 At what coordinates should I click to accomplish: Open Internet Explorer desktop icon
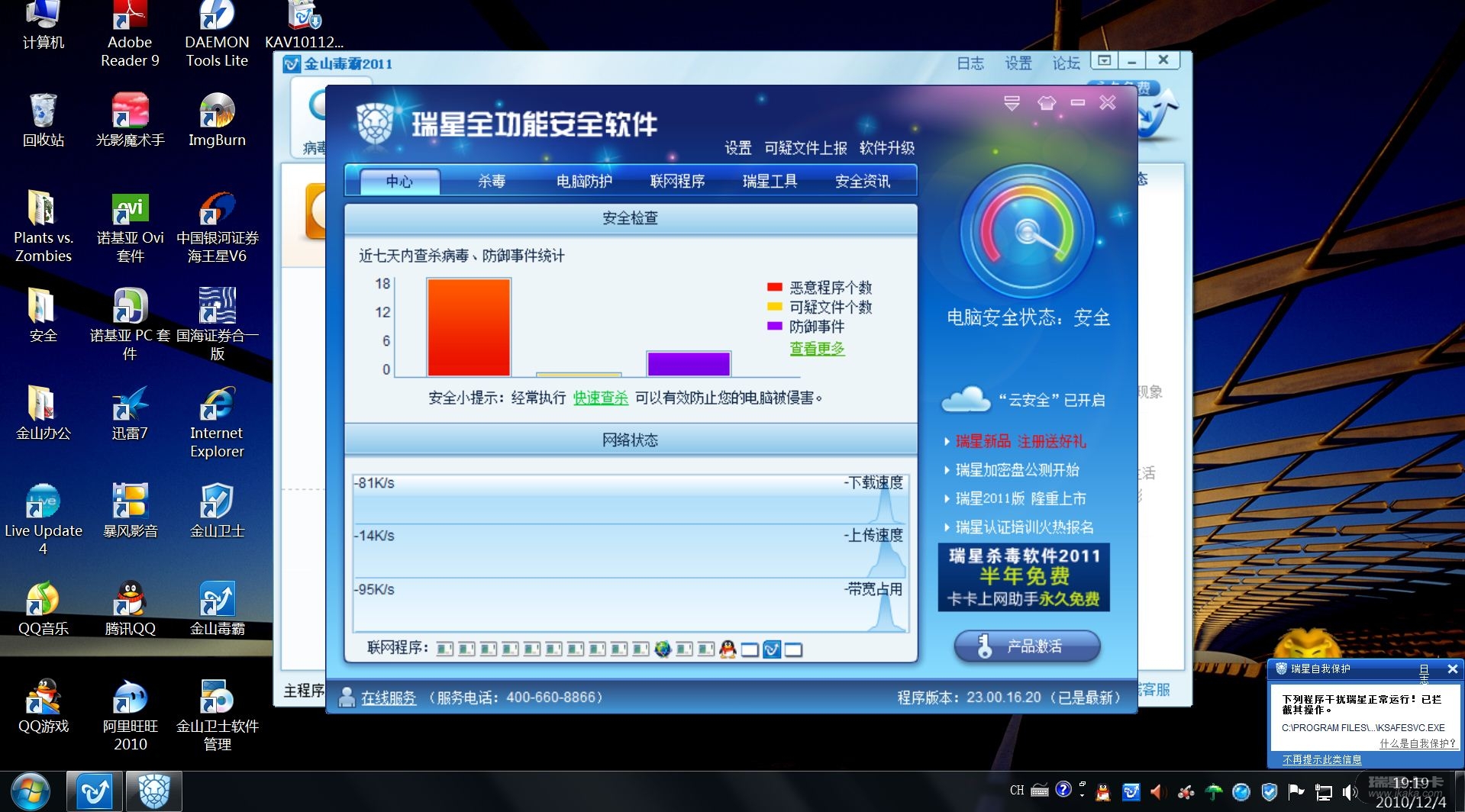click(217, 422)
